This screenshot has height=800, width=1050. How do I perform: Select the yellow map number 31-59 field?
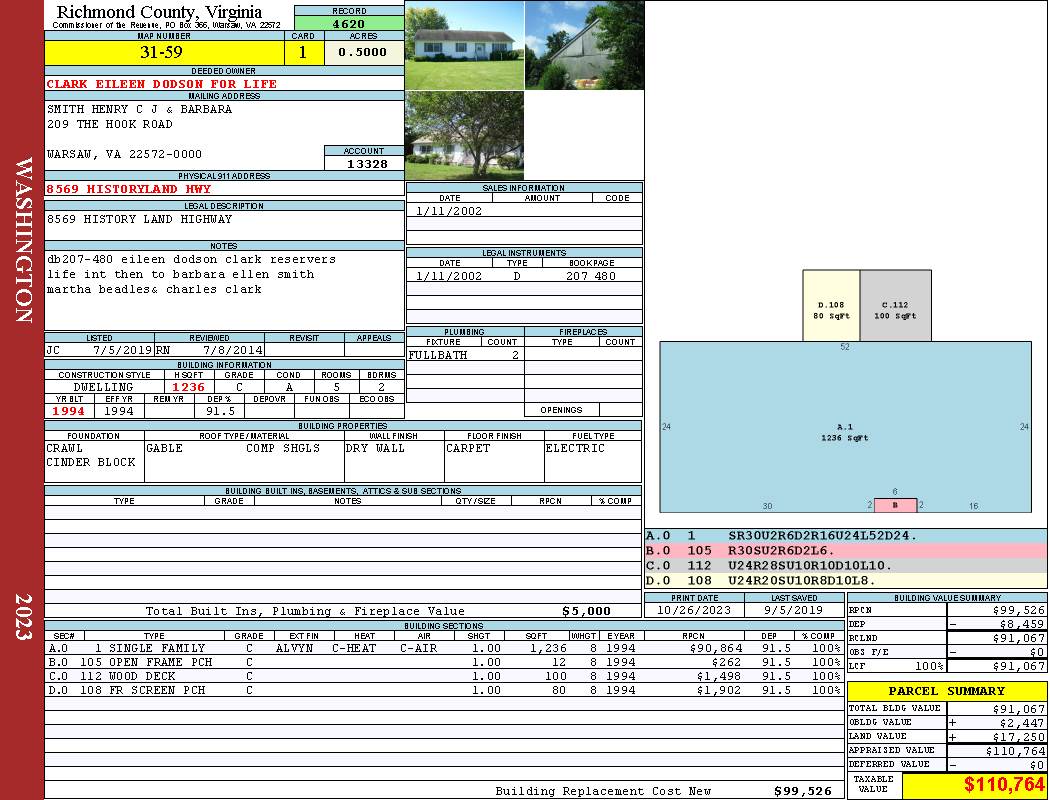165,53
